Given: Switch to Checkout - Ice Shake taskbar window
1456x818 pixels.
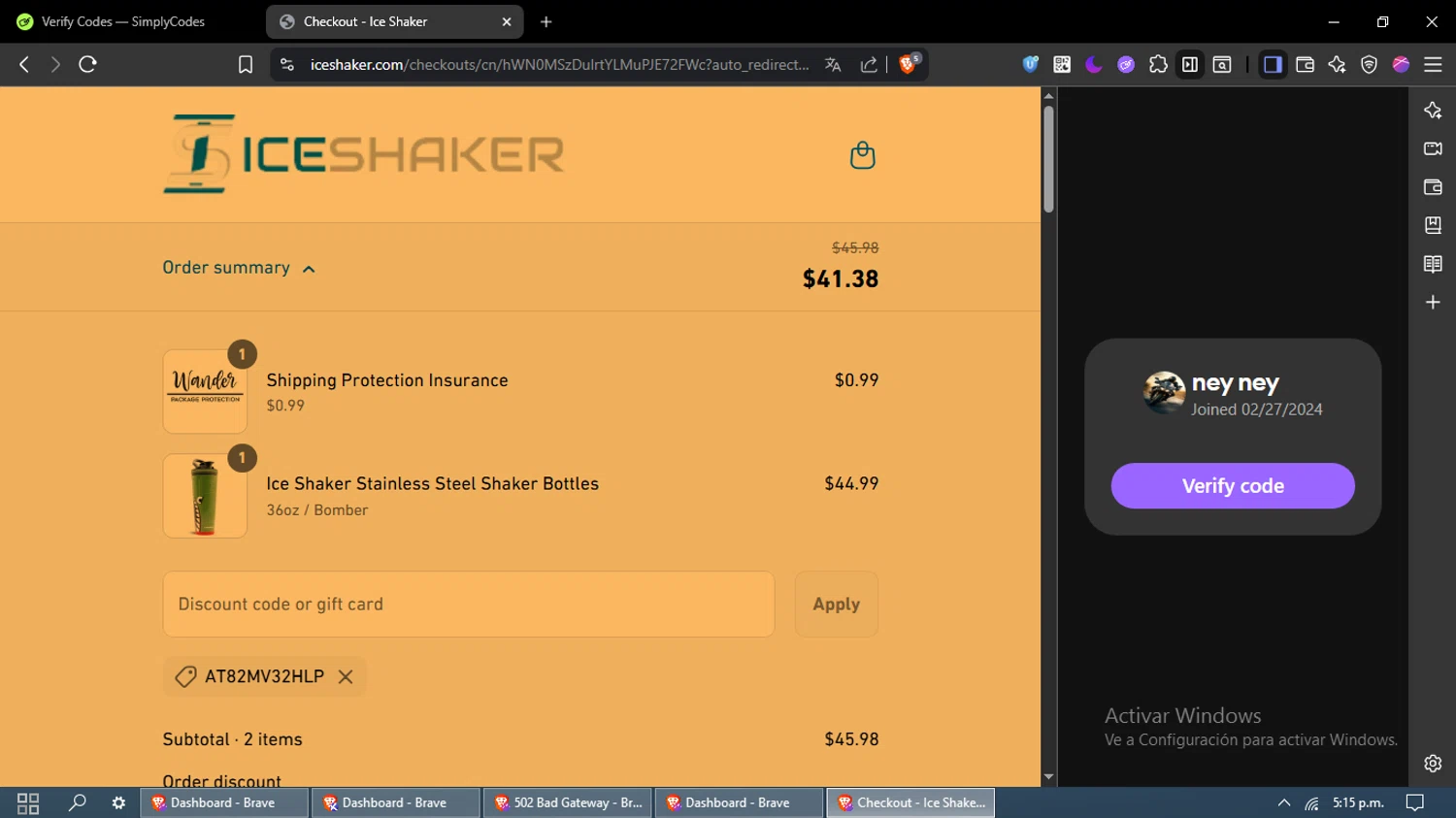Looking at the screenshot, I should pos(910,802).
